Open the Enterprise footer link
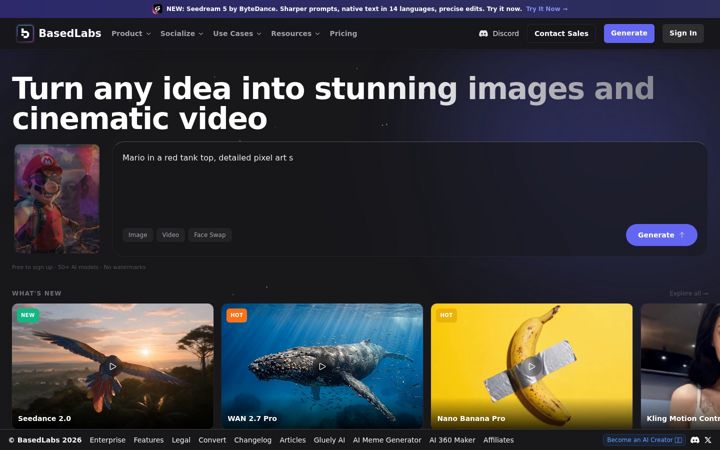This screenshot has width=720, height=450. tap(107, 440)
